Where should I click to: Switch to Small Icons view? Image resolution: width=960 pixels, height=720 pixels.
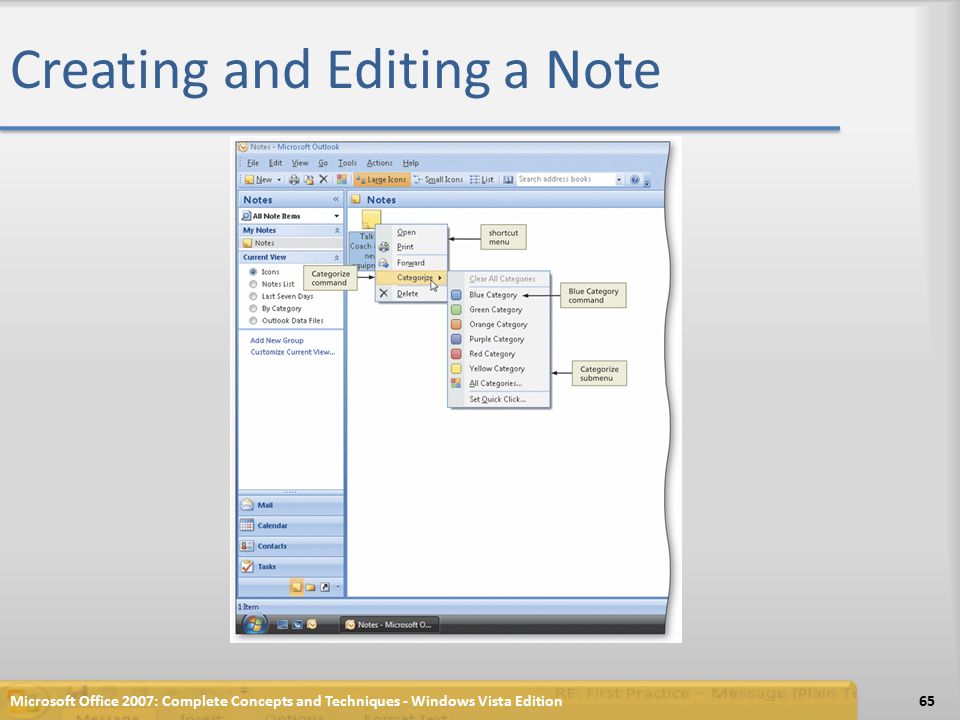point(438,179)
